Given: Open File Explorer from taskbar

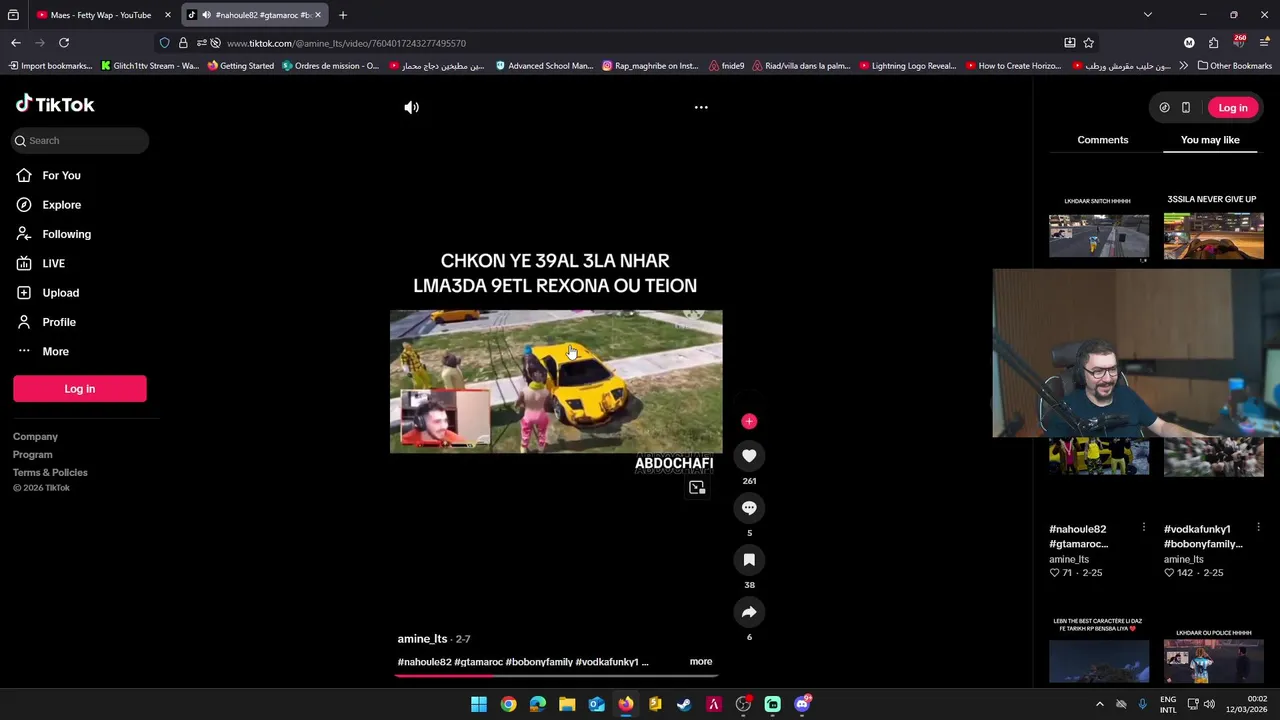Looking at the screenshot, I should 567,704.
